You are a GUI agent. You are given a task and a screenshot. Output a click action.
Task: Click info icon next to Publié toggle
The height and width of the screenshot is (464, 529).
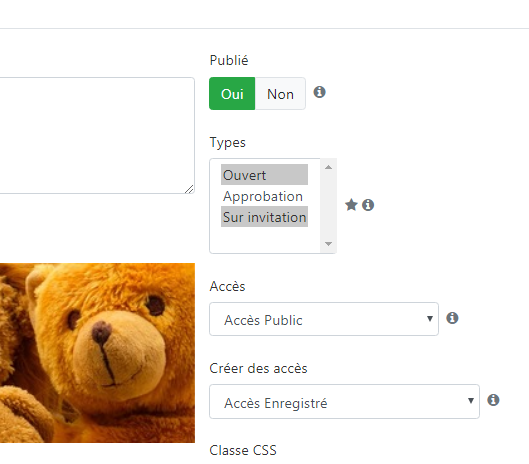tap(319, 92)
